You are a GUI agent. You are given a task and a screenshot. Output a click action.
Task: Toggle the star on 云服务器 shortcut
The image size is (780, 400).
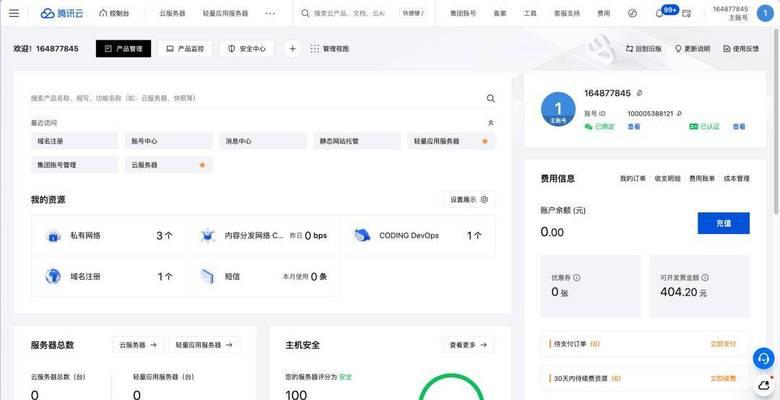click(202, 165)
